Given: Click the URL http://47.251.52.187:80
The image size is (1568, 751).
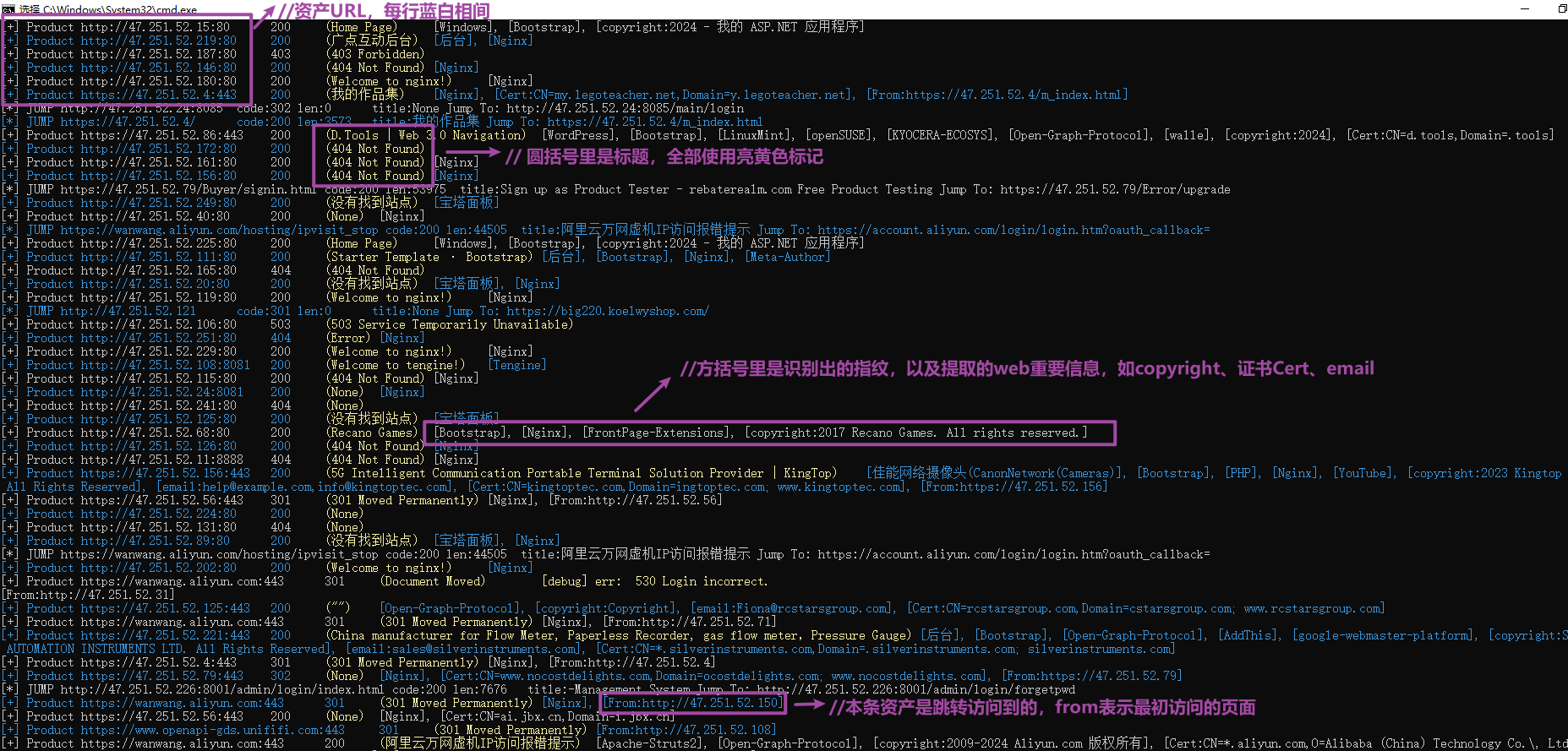Looking at the screenshot, I should click(158, 54).
